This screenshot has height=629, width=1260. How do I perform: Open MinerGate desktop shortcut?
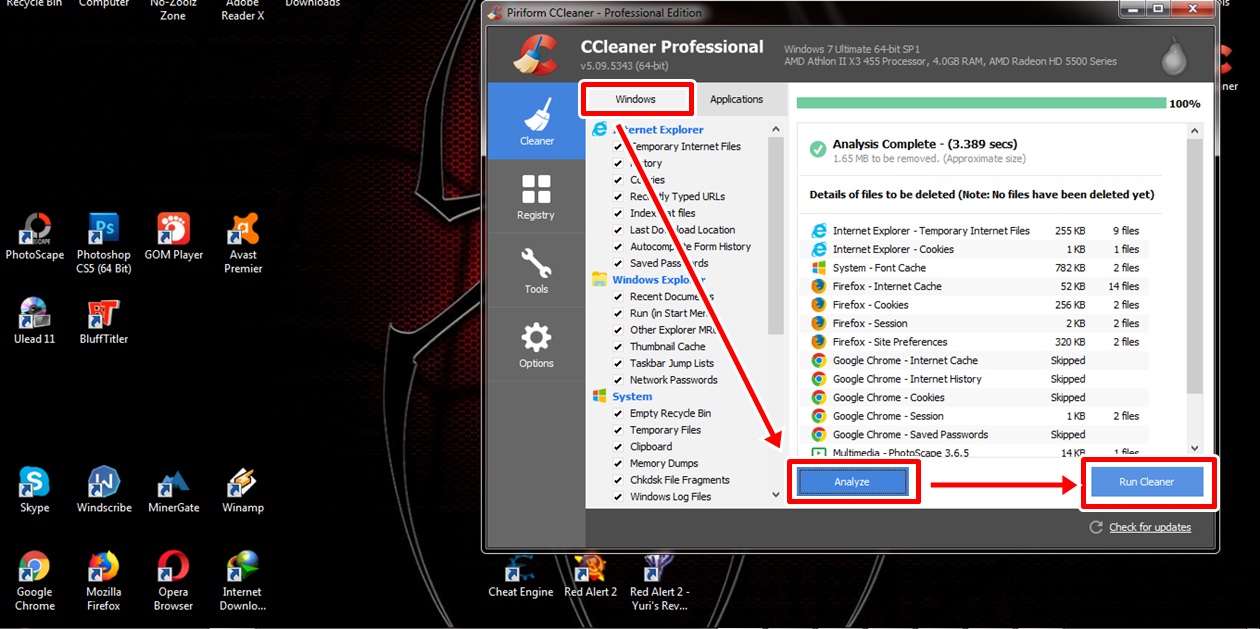pyautogui.click(x=173, y=490)
